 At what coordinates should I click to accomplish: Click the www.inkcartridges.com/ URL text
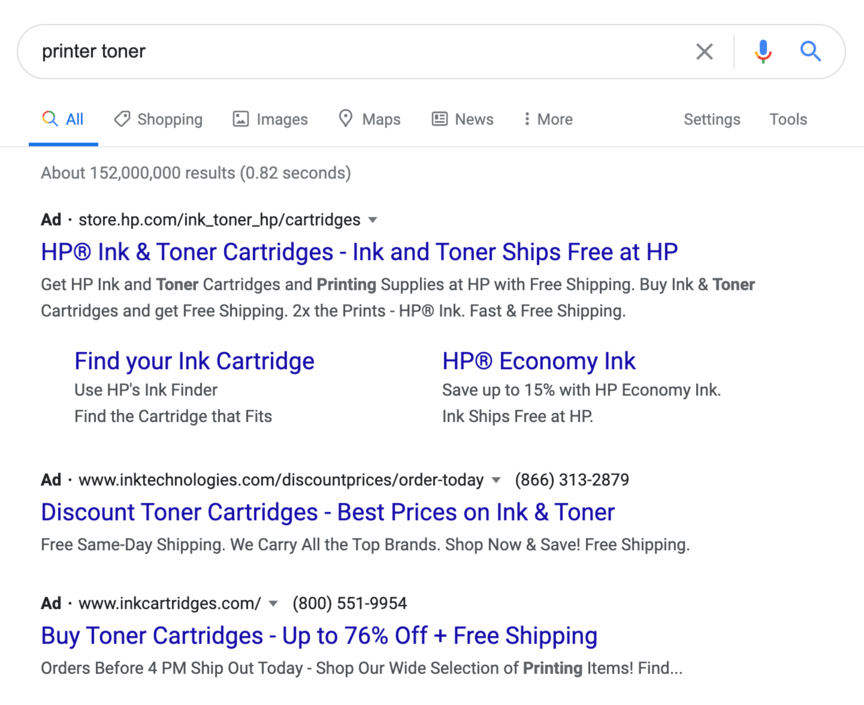click(170, 604)
